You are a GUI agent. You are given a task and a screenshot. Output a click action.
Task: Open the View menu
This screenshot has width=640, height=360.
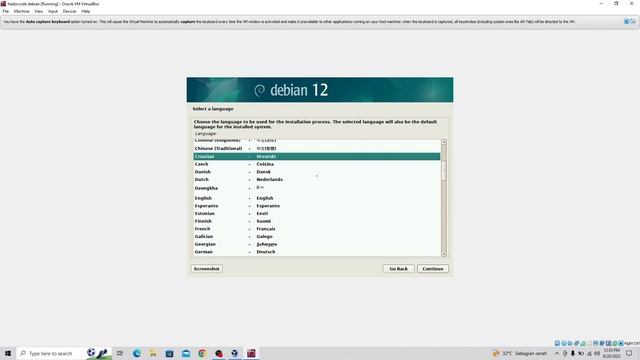click(39, 11)
